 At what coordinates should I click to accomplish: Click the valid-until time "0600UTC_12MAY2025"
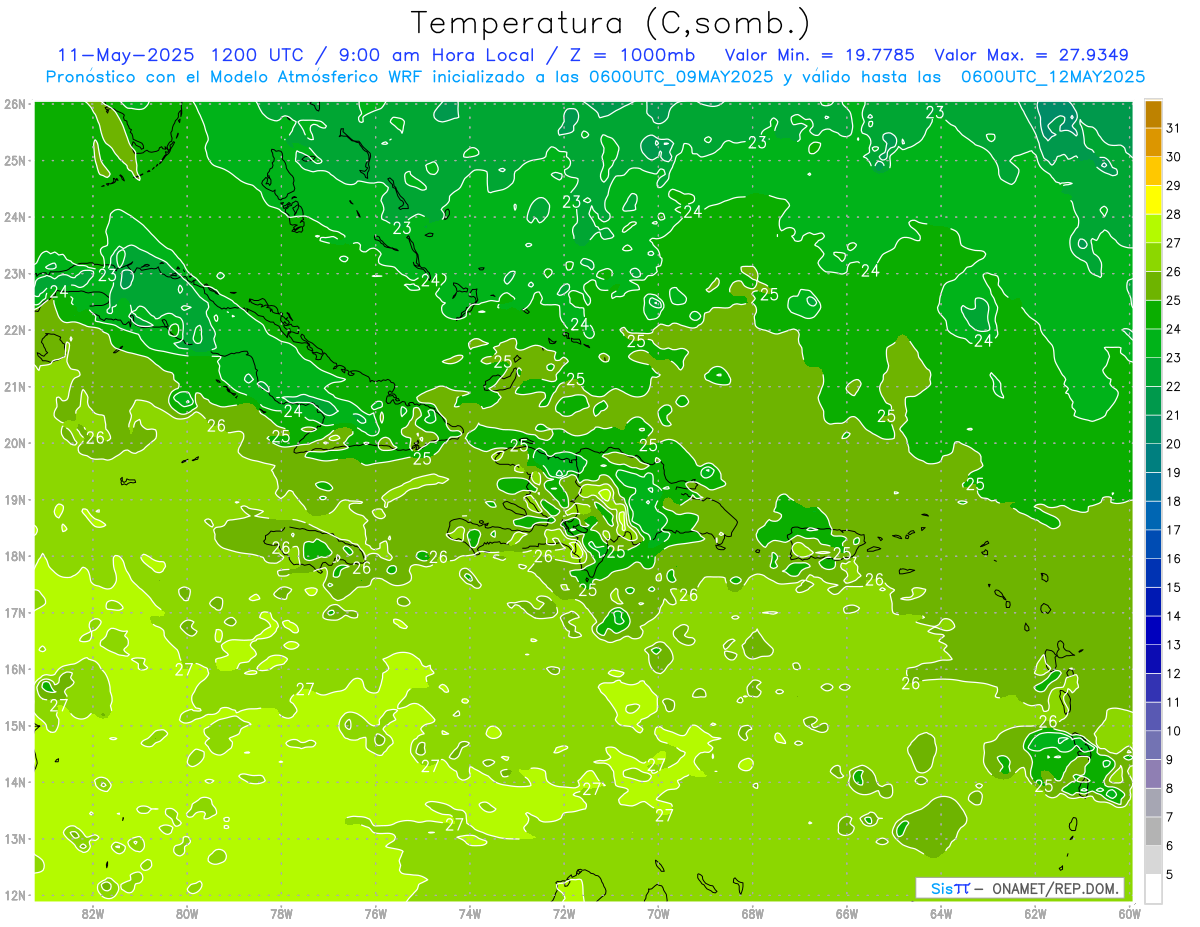1053,76
